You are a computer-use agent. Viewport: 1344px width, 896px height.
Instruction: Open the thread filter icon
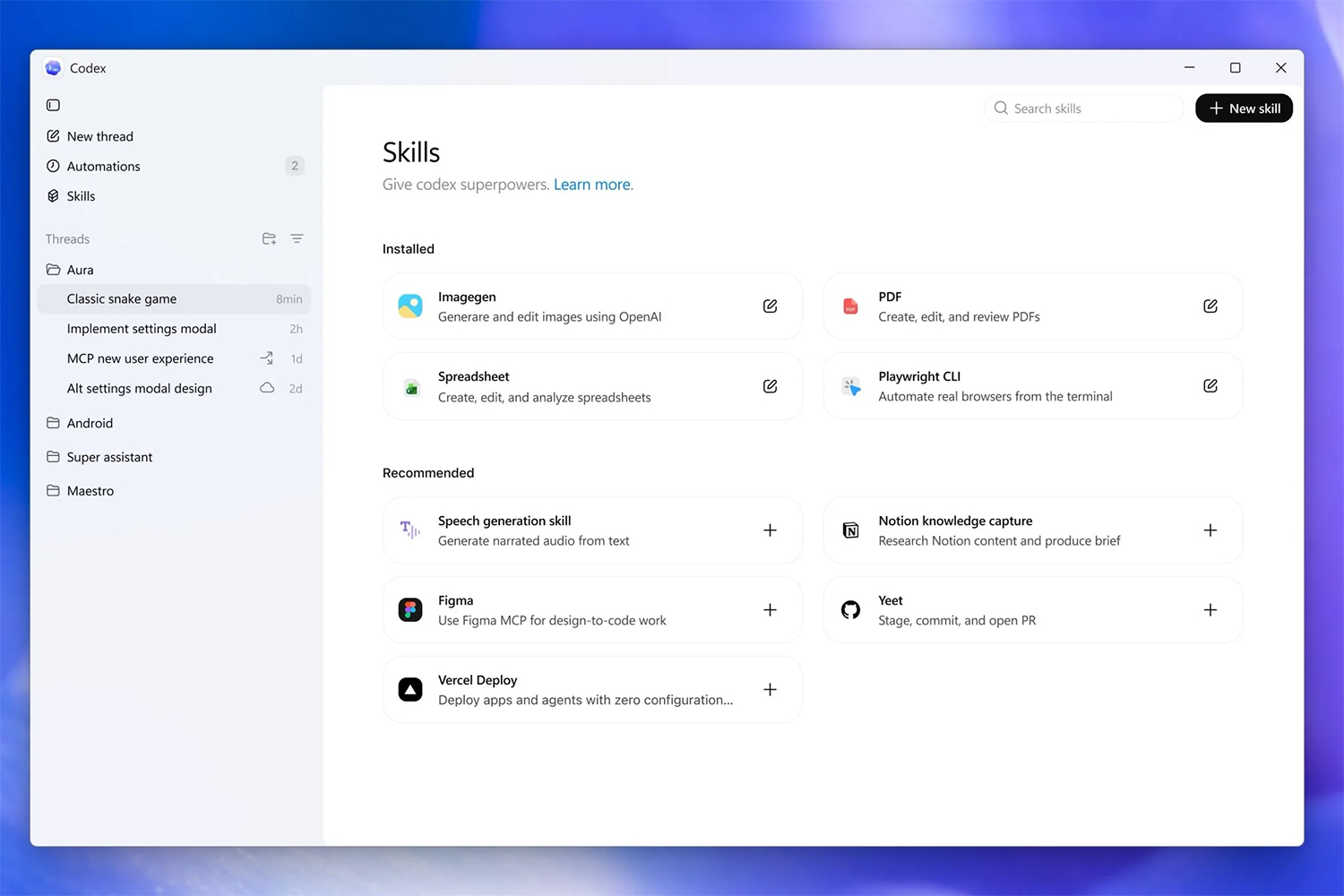click(297, 238)
